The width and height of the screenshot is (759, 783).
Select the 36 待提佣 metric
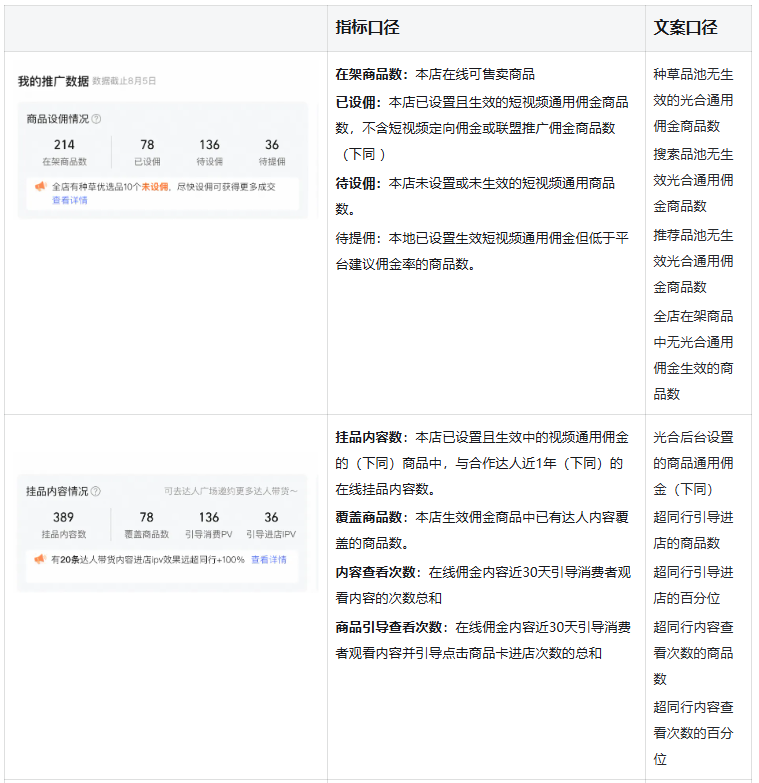[x=272, y=152]
